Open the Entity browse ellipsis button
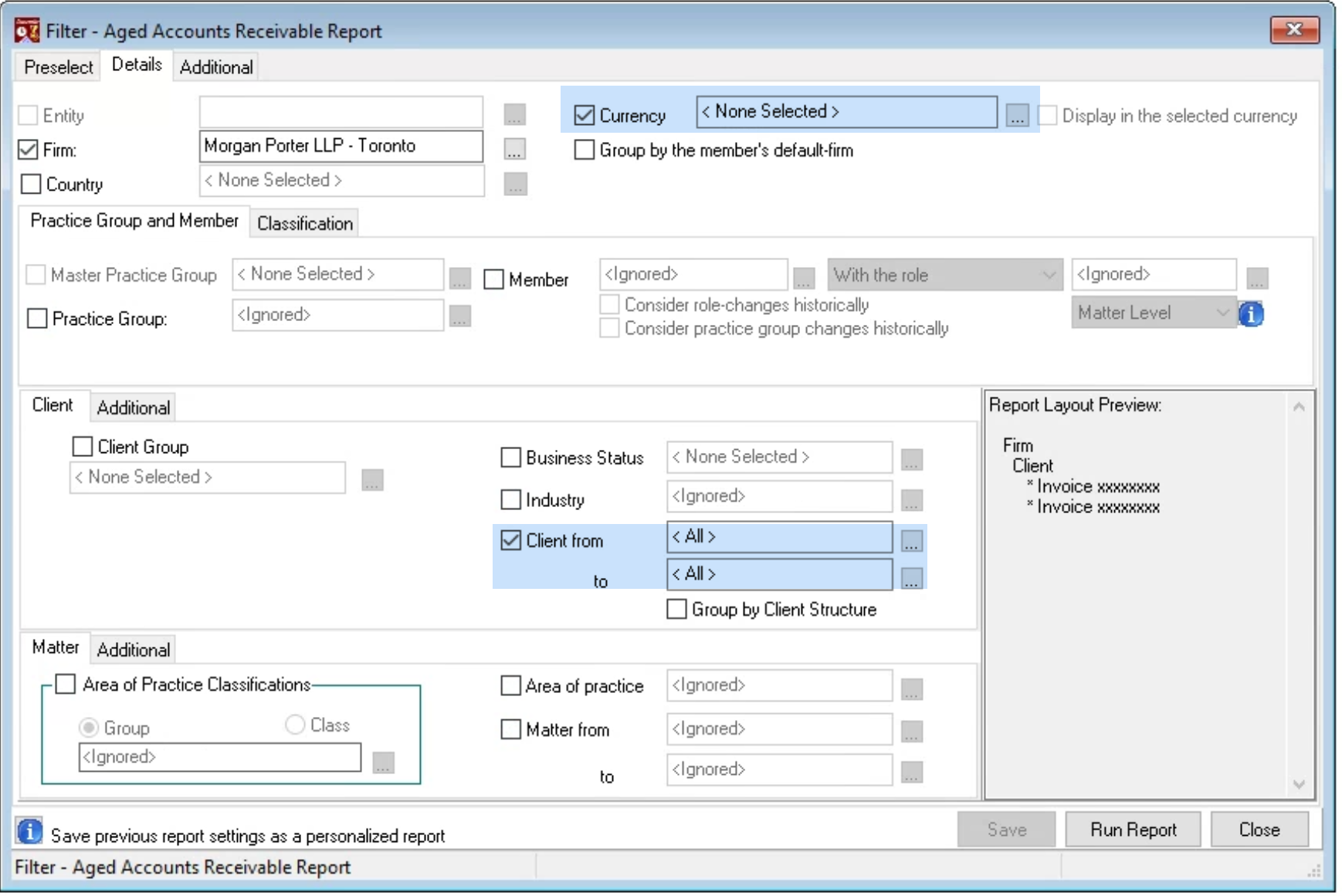The height and width of the screenshot is (896, 1342). coord(515,114)
